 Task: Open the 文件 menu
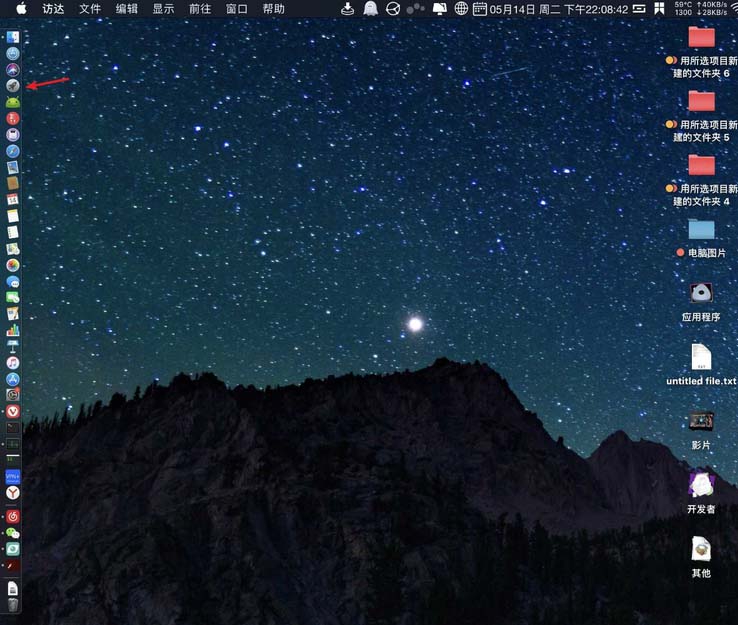90,8
